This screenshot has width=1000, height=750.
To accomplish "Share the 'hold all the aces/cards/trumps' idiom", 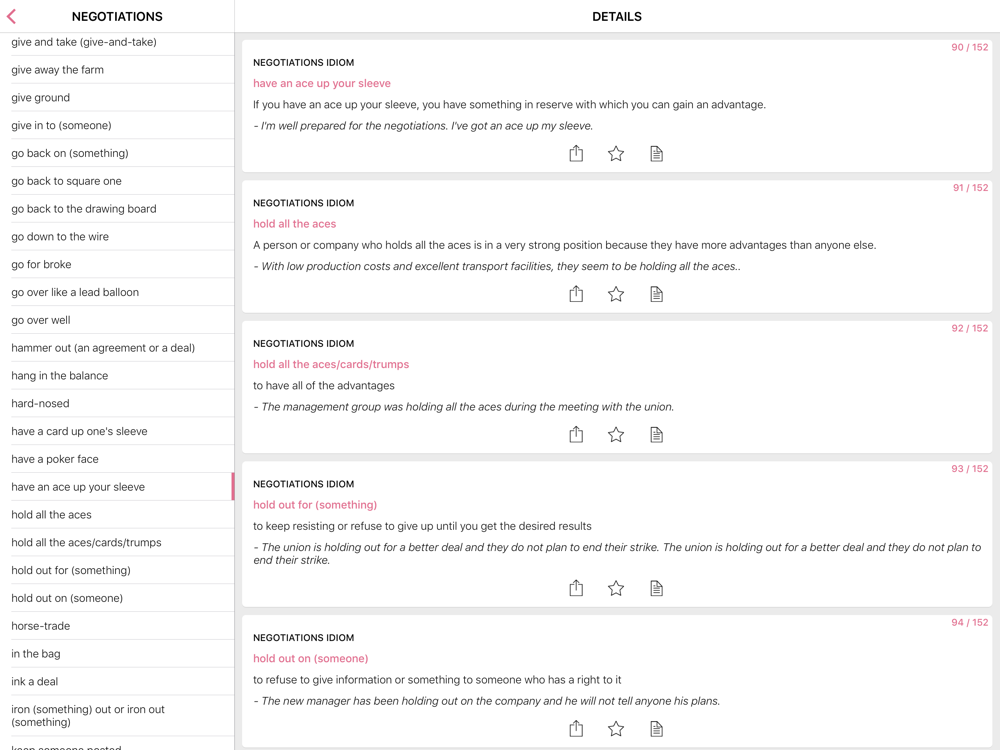I will pyautogui.click(x=576, y=434).
